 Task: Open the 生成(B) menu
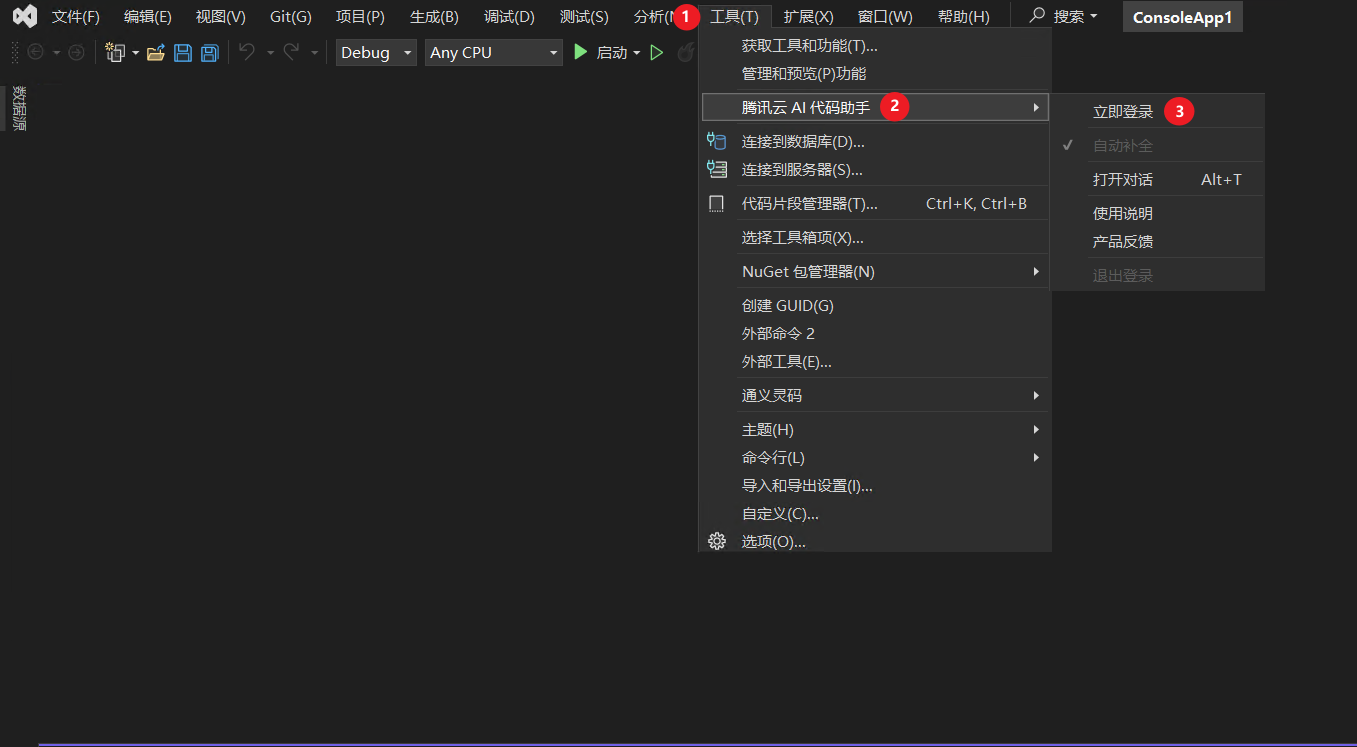[x=434, y=17]
